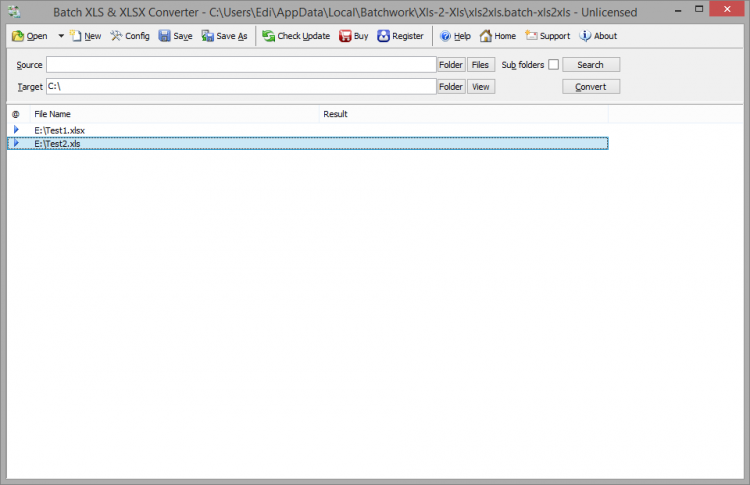
Task: Select the E:\Test2.xls row
Action: click(308, 143)
